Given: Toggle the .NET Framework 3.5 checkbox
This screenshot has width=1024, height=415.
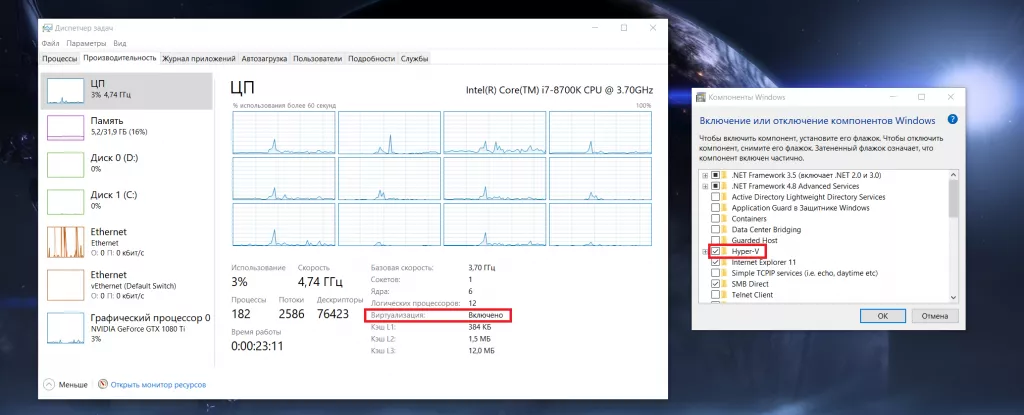Looking at the screenshot, I should [716, 175].
